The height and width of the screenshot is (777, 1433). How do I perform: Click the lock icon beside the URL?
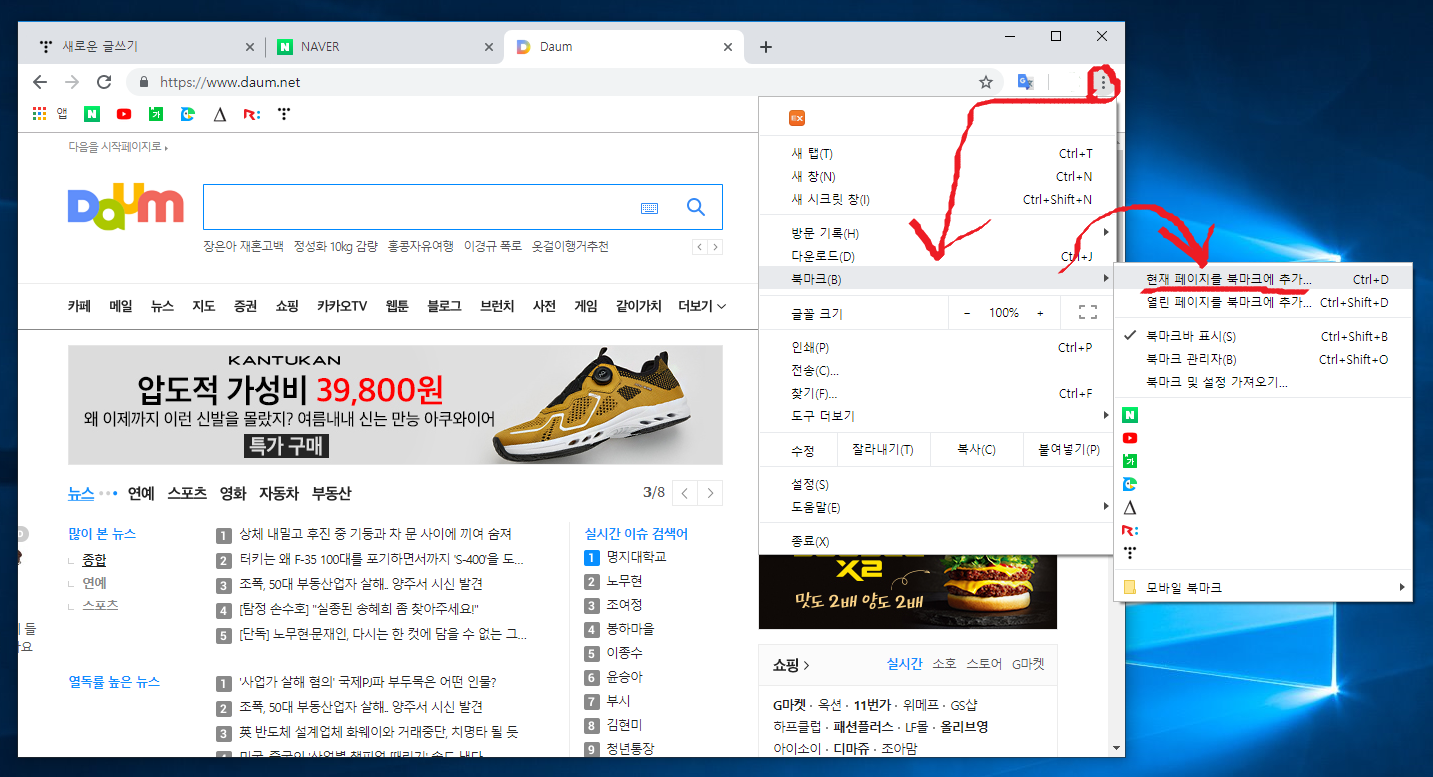(144, 82)
